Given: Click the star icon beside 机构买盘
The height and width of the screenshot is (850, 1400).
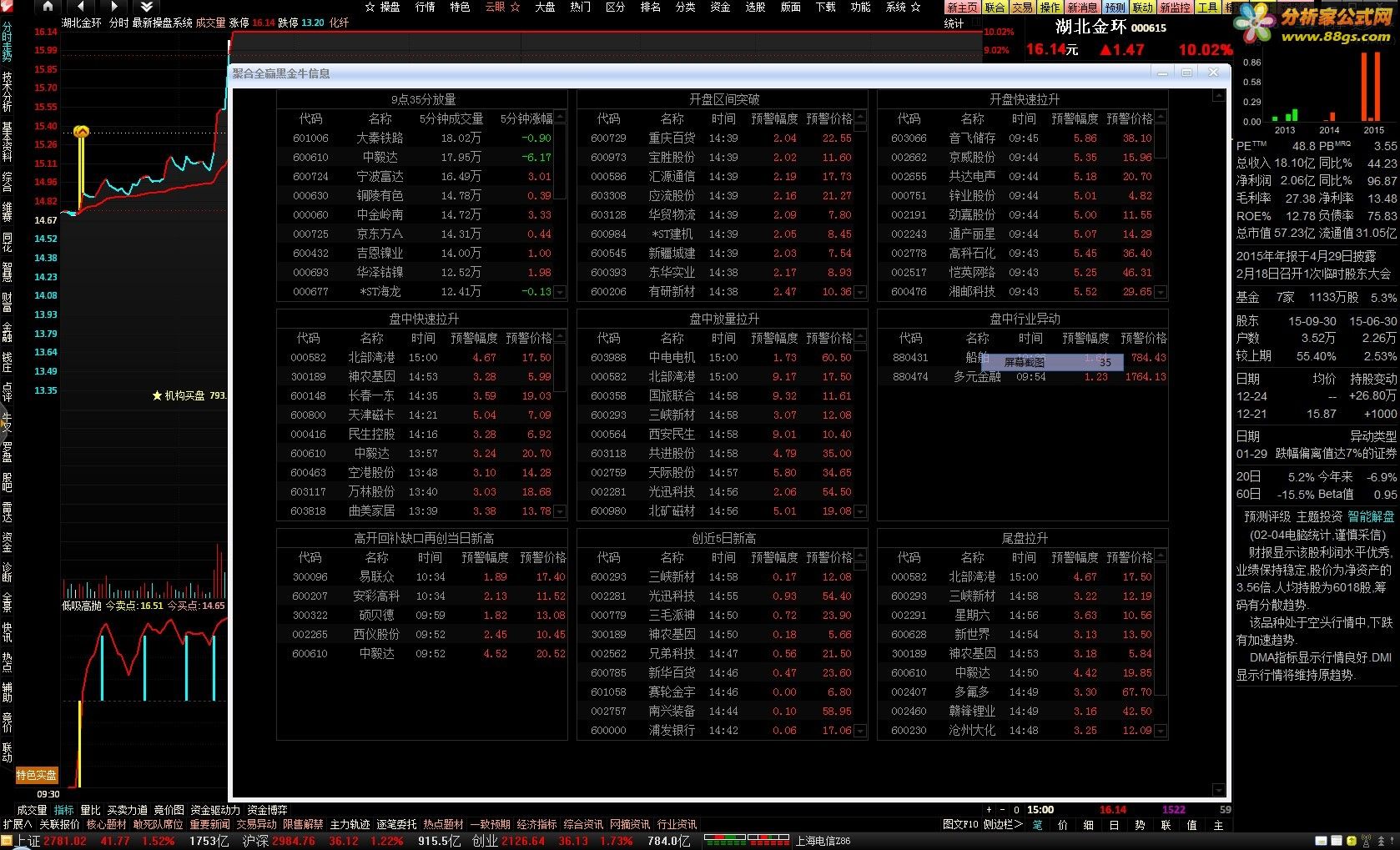Looking at the screenshot, I should 157,395.
